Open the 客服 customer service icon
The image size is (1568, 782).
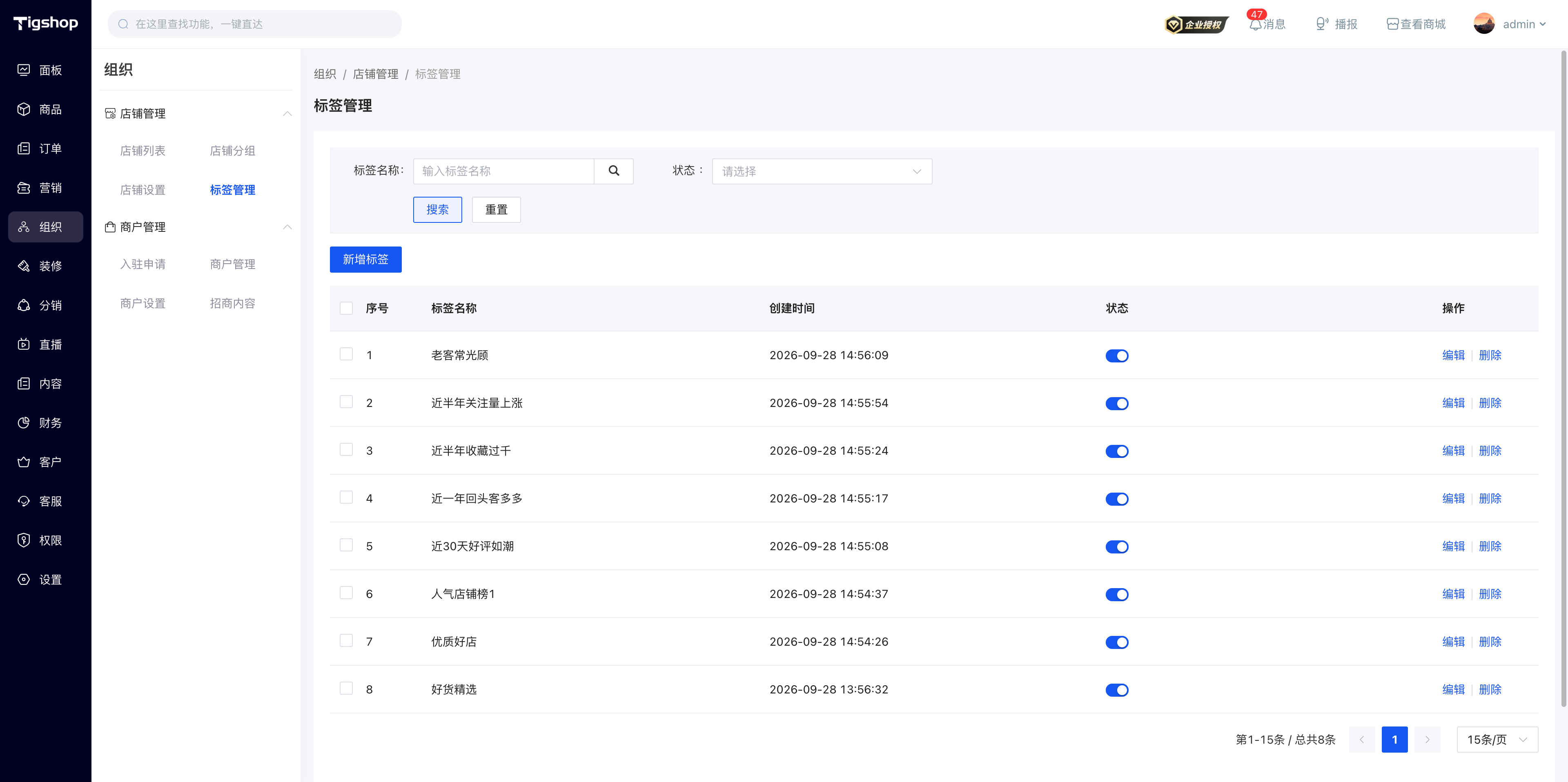24,502
